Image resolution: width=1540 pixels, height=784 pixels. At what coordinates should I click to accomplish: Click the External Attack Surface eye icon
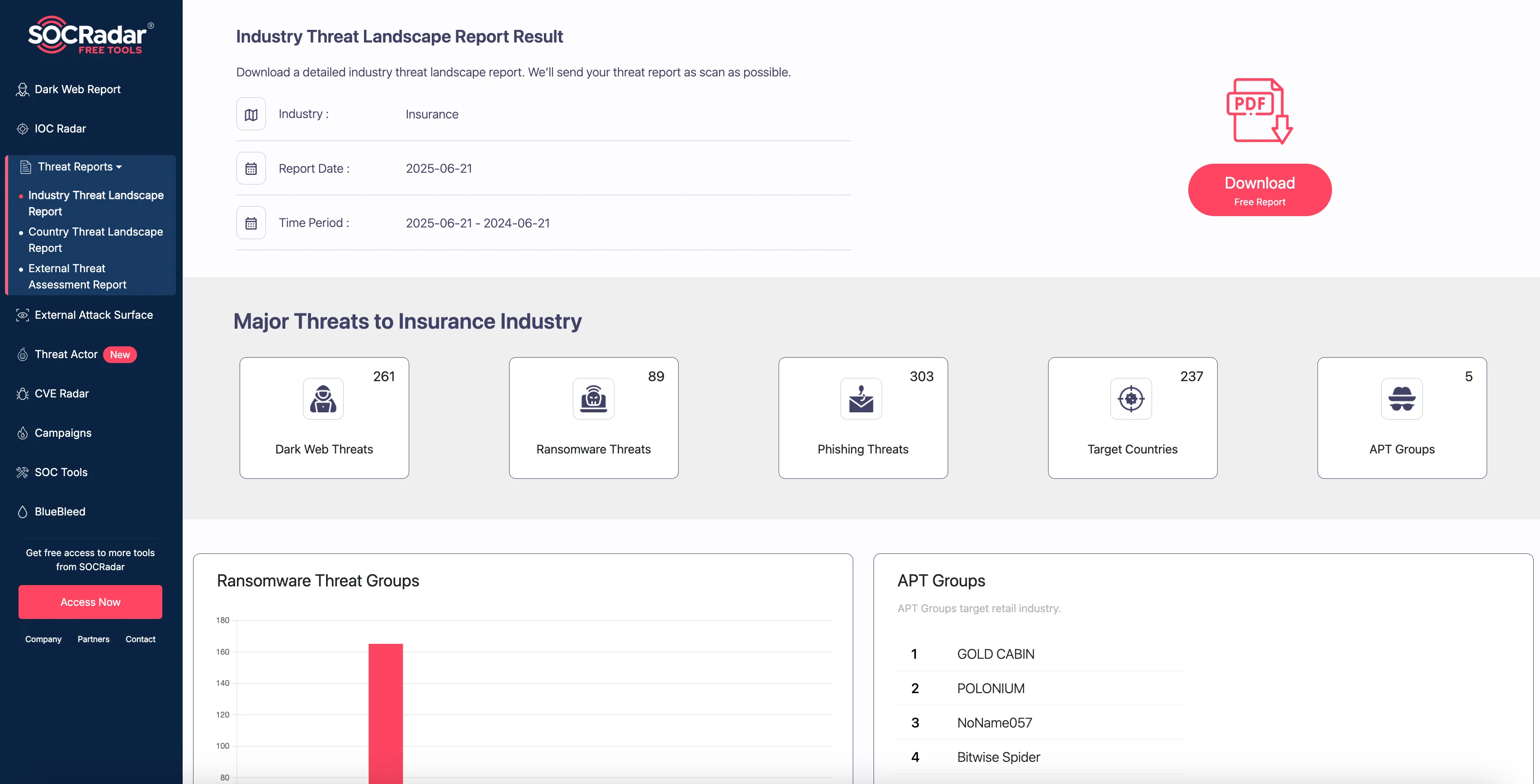[x=23, y=315]
